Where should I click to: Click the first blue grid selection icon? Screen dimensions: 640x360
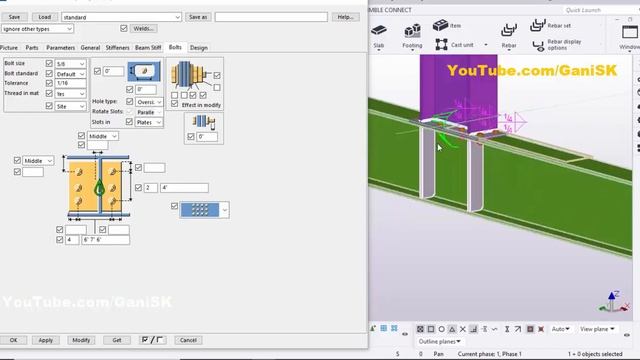[384, 328]
